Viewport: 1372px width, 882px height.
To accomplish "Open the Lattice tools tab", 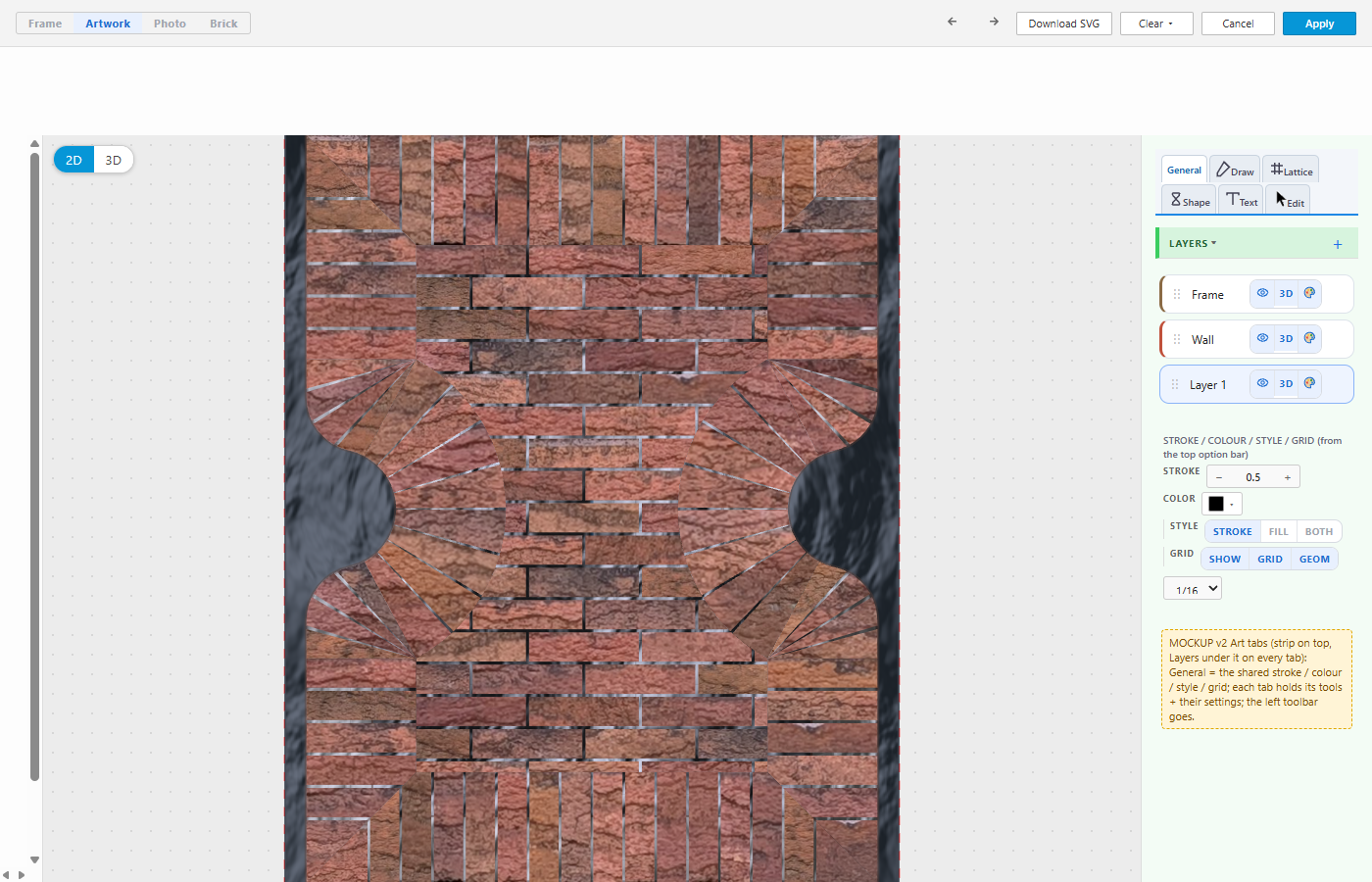I will [1291, 170].
